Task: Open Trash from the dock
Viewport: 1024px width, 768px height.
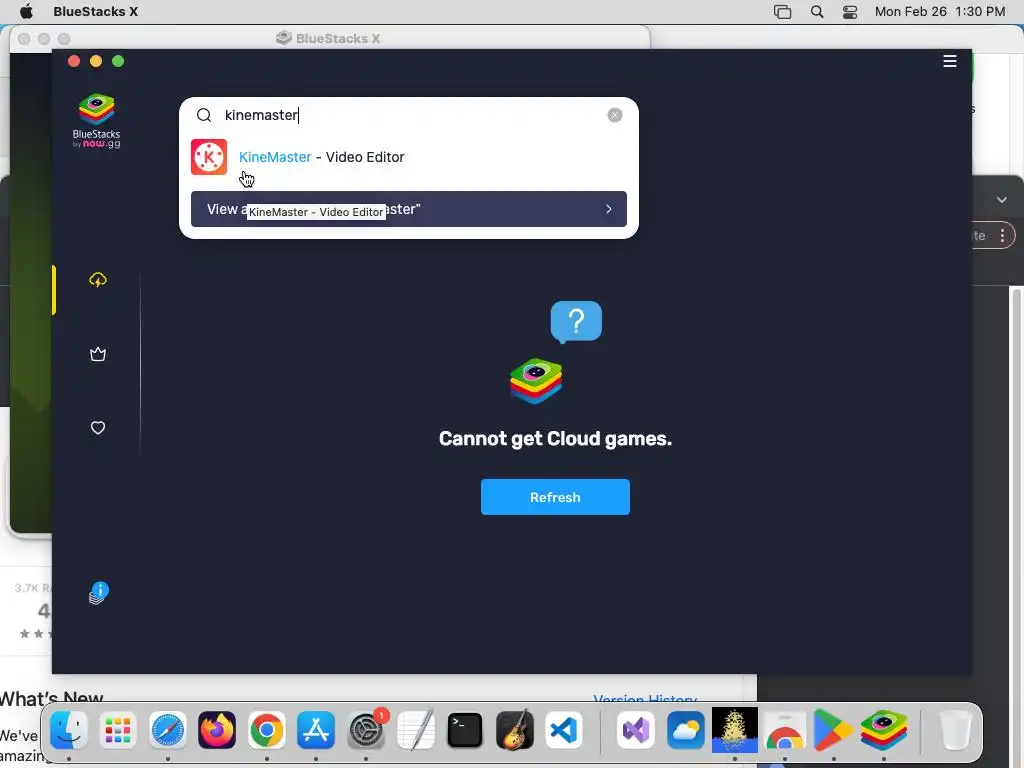Action: 955,730
